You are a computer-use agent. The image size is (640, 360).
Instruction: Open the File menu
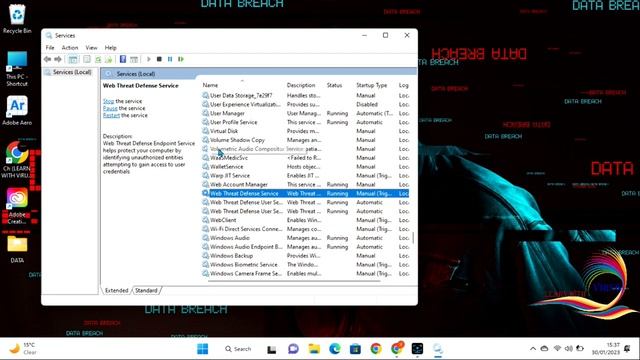pyautogui.click(x=50, y=48)
